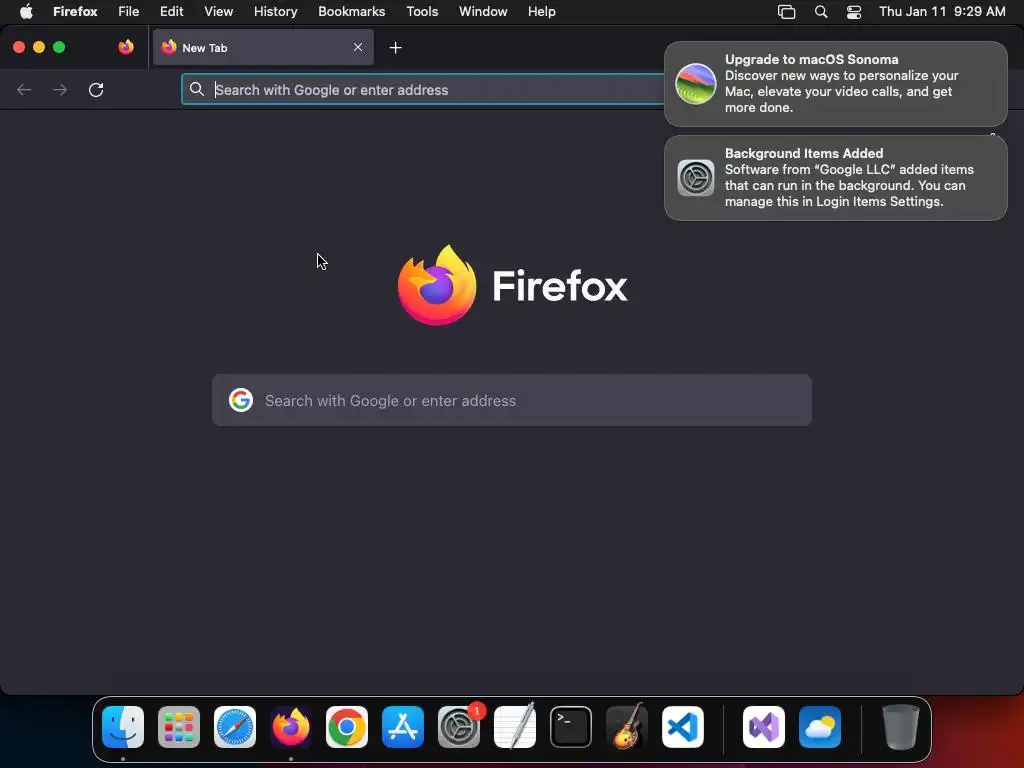Open the History menu
Viewport: 1024px width, 768px height.
coord(275,11)
